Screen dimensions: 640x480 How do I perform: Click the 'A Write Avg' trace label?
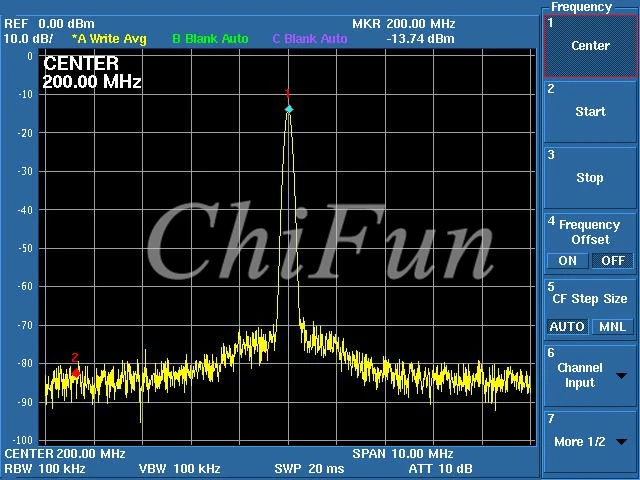[x=109, y=39]
